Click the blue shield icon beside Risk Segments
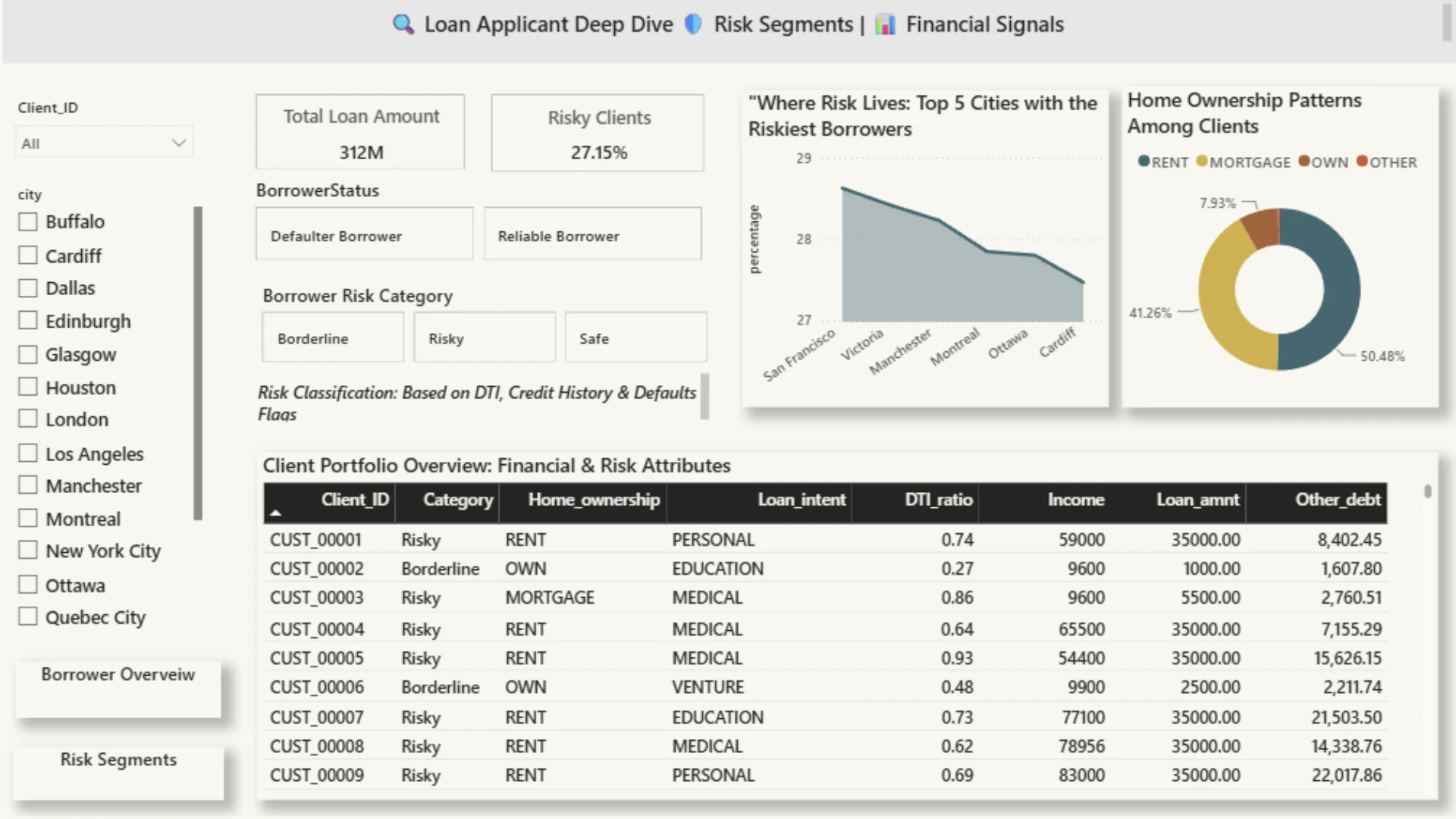The height and width of the screenshot is (819, 1456). click(x=693, y=24)
